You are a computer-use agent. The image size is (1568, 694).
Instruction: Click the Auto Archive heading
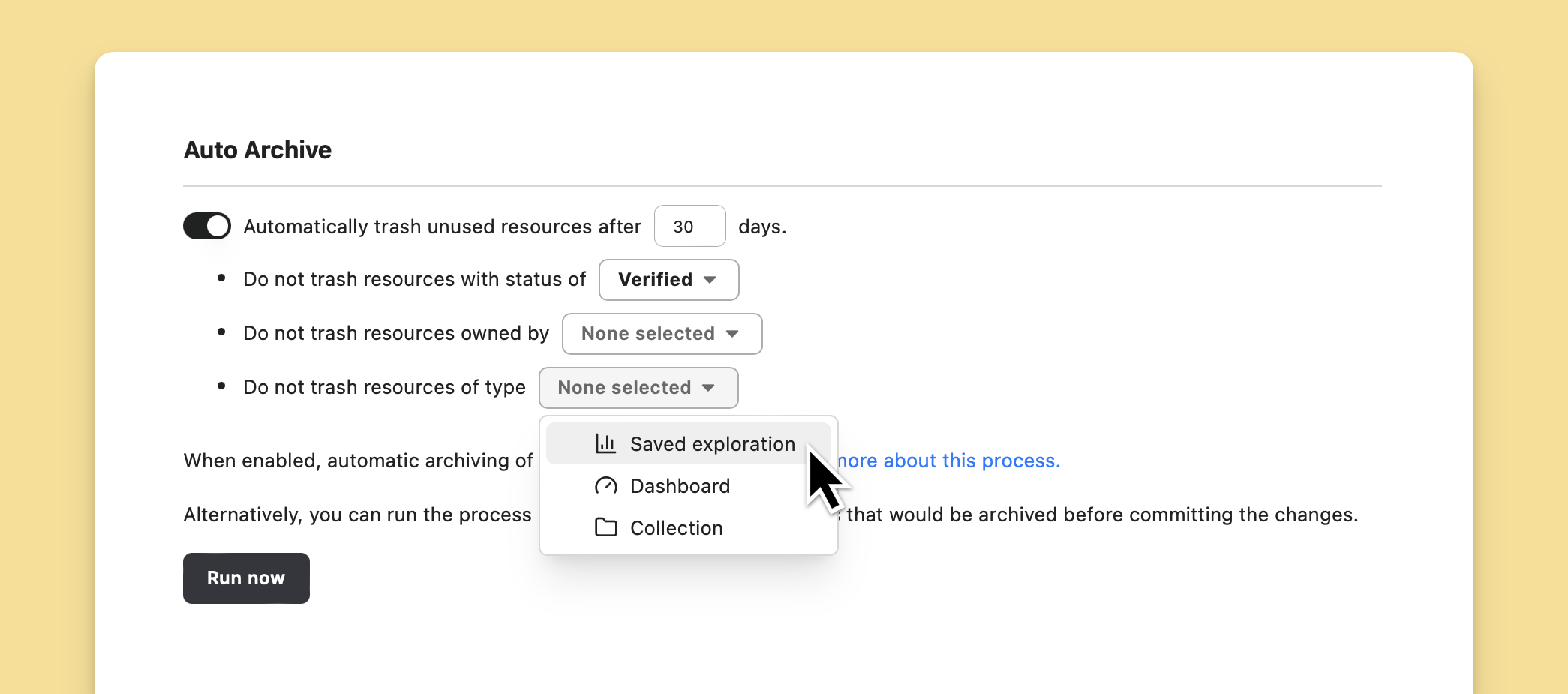pyautogui.click(x=257, y=150)
